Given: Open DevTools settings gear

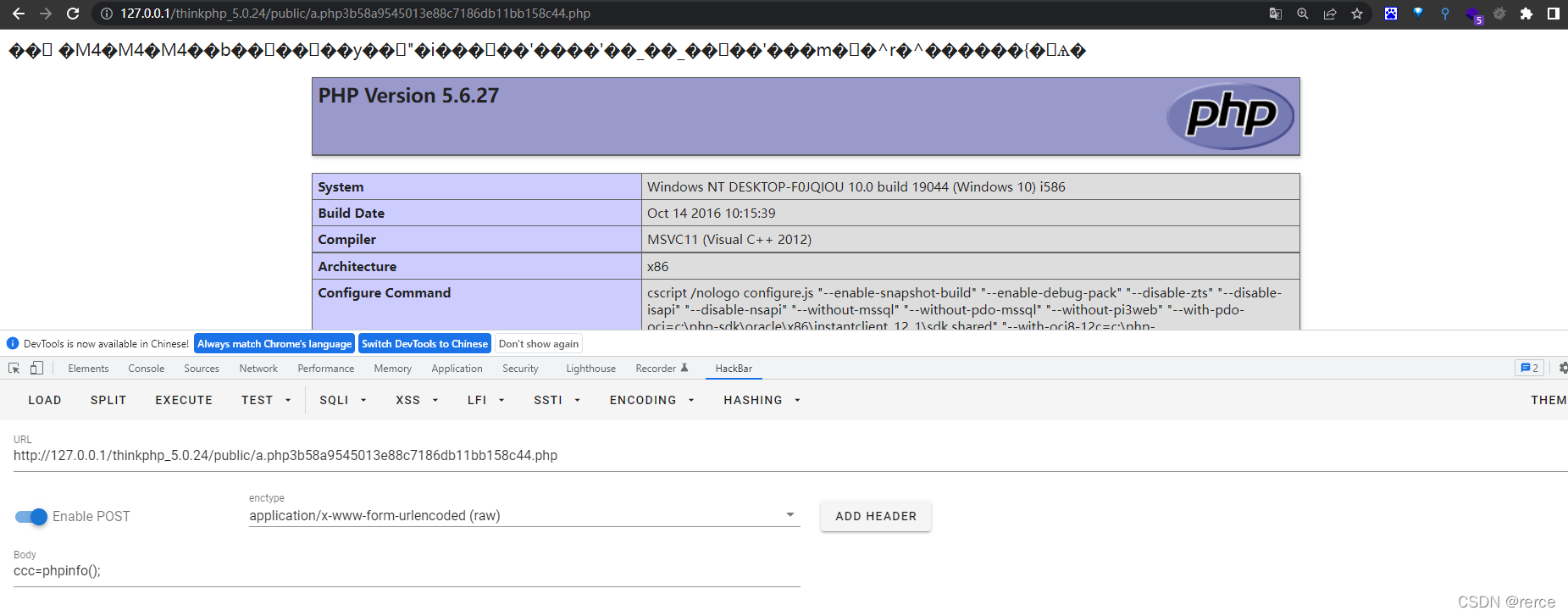Looking at the screenshot, I should (1563, 368).
